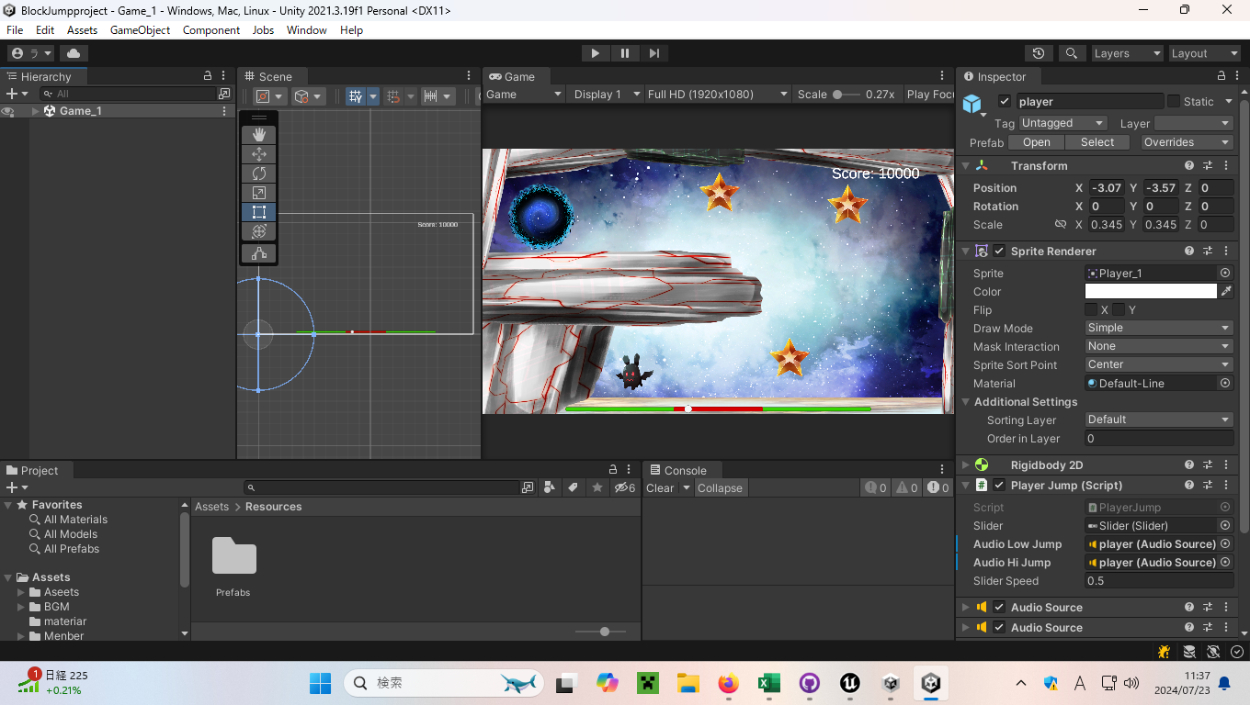Expand the Rigidbody 2D component
Viewport: 1250px width, 705px height.
pos(965,465)
